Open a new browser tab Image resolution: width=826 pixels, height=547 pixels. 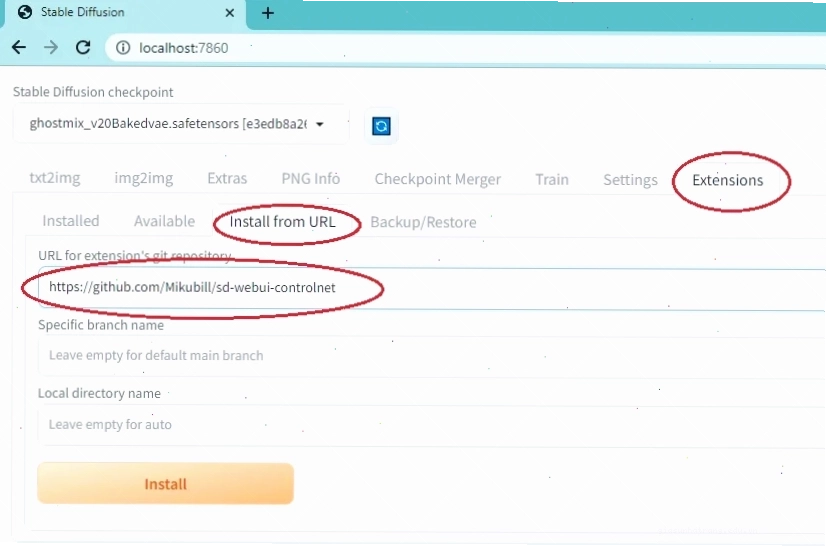click(268, 13)
